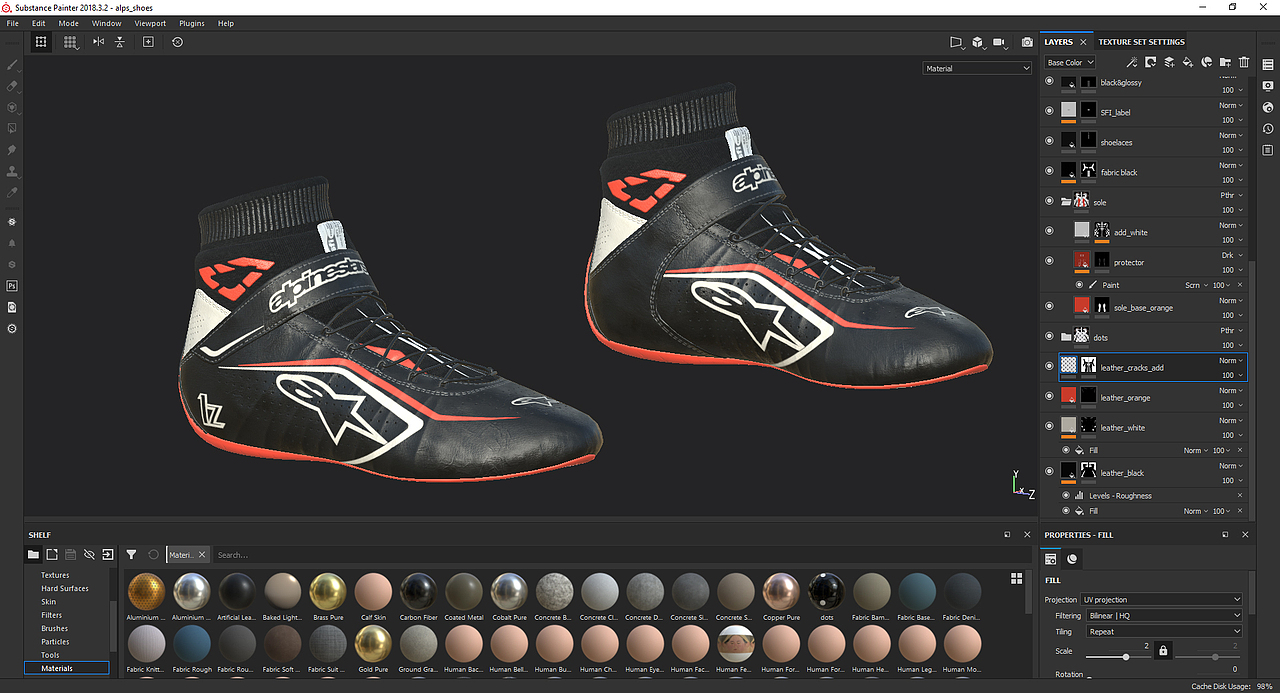This screenshot has height=693, width=1280.
Task: Click the add effect magic wand
Action: click(1132, 62)
